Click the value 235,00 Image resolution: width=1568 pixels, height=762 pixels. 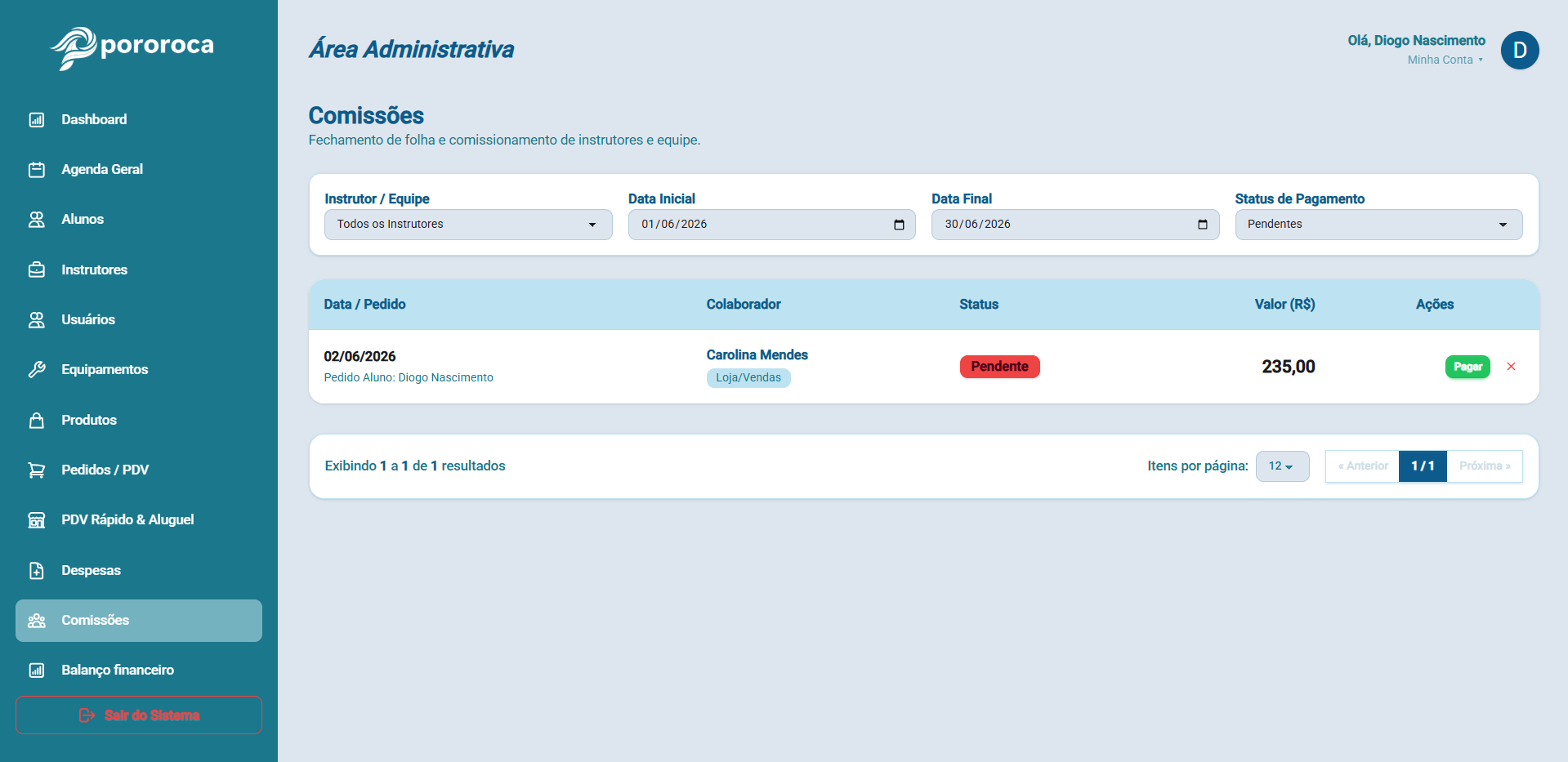click(1289, 367)
